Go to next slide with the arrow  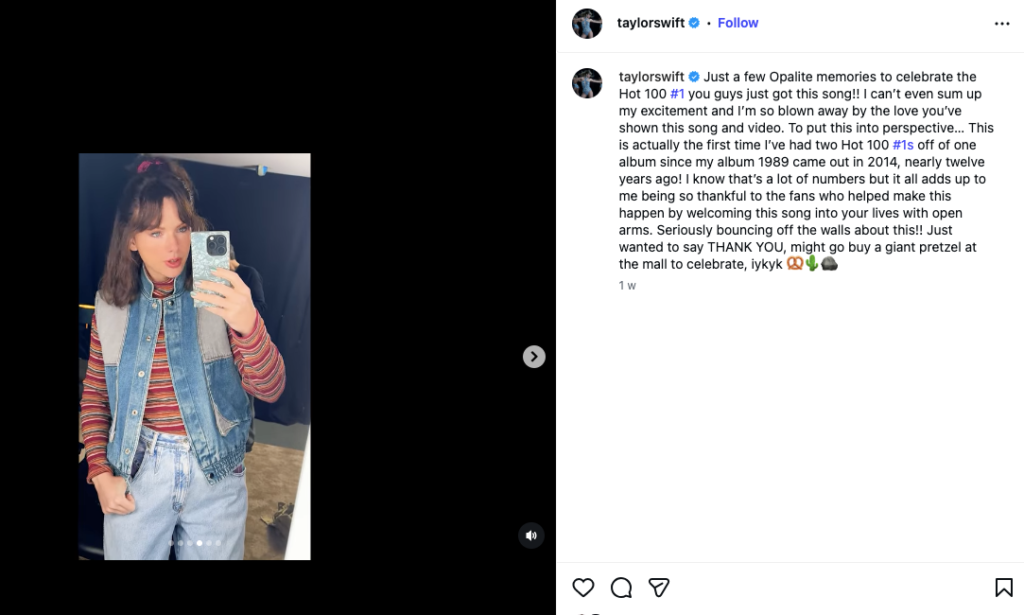pos(534,356)
